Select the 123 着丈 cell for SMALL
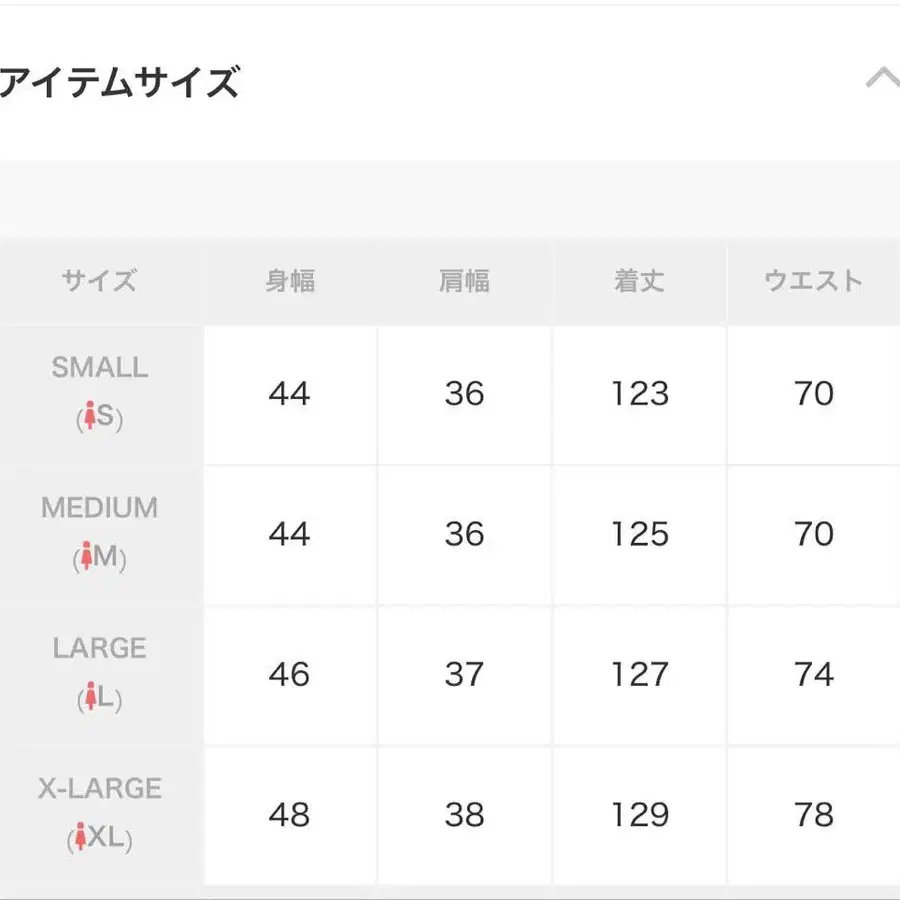The height and width of the screenshot is (900, 900). (x=638, y=394)
